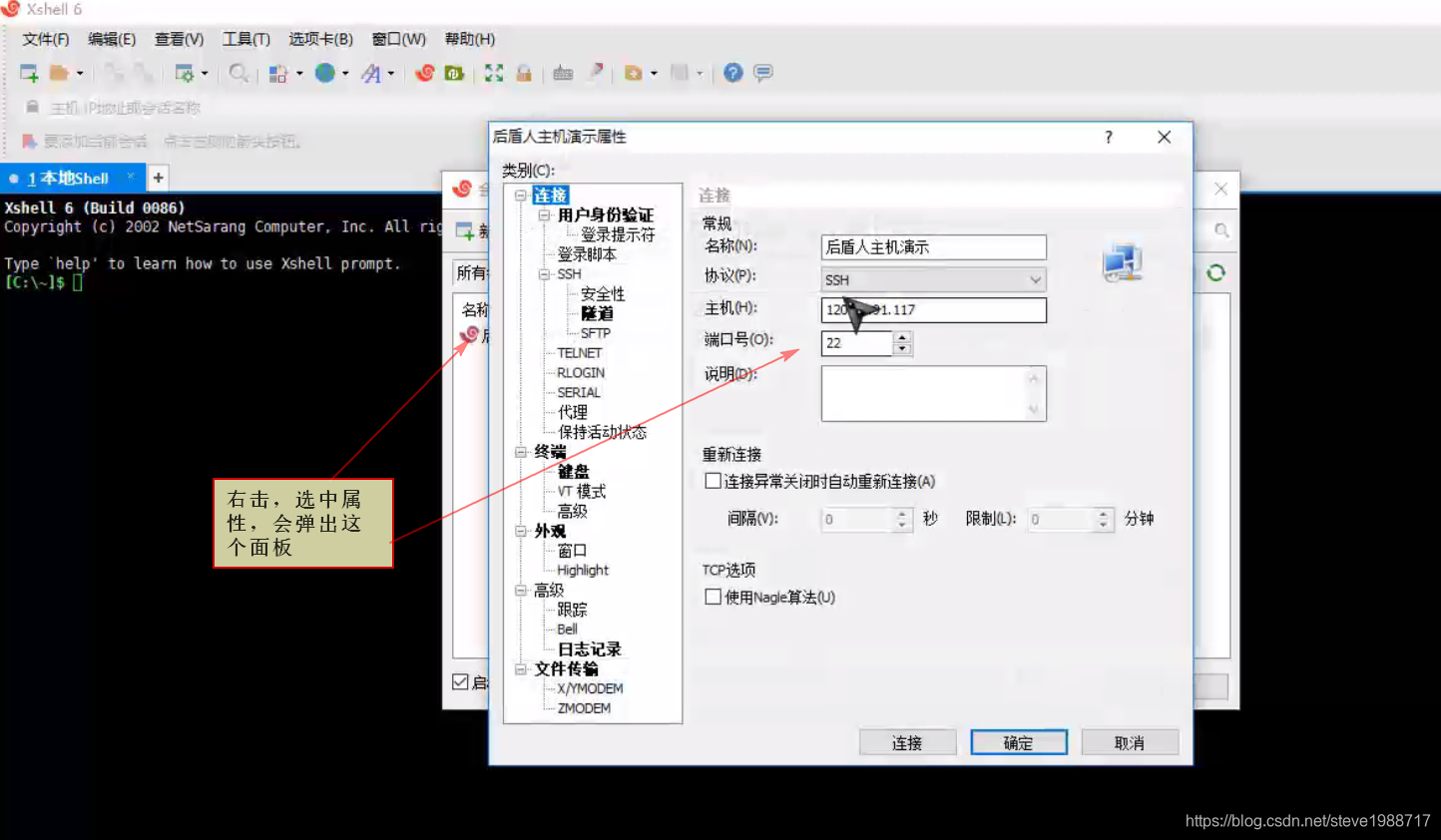The image size is (1441, 840).
Task: Open the 文件(F) menu
Action: 46,39
